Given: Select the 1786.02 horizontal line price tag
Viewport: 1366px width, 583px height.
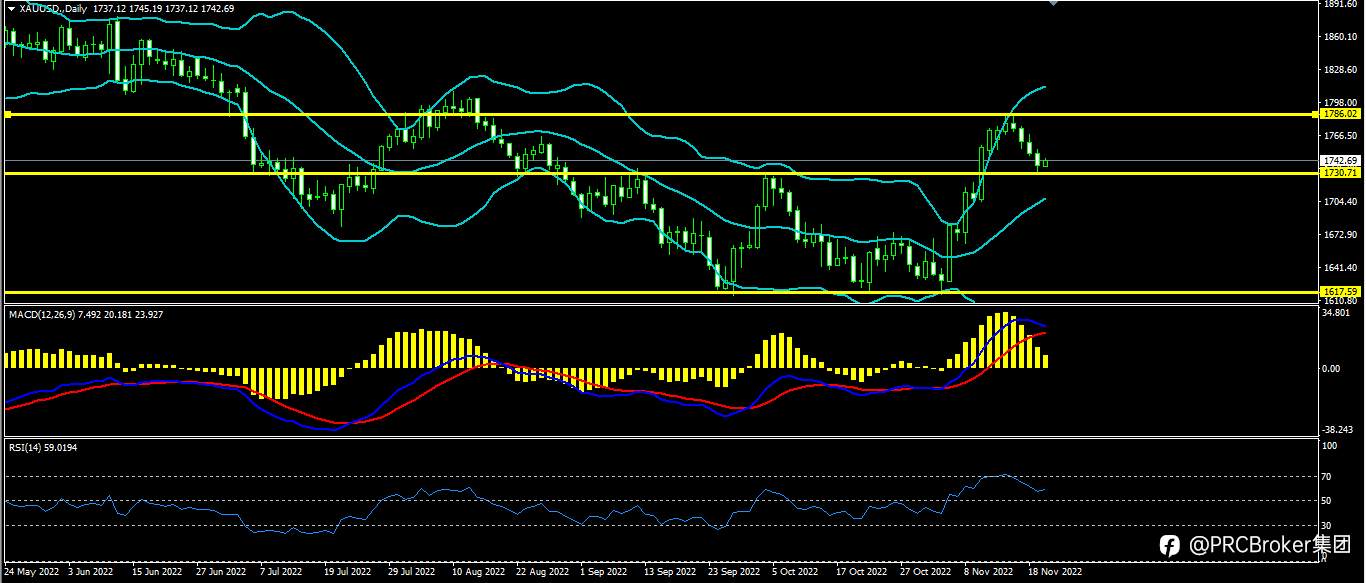Looking at the screenshot, I should (x=1338, y=115).
